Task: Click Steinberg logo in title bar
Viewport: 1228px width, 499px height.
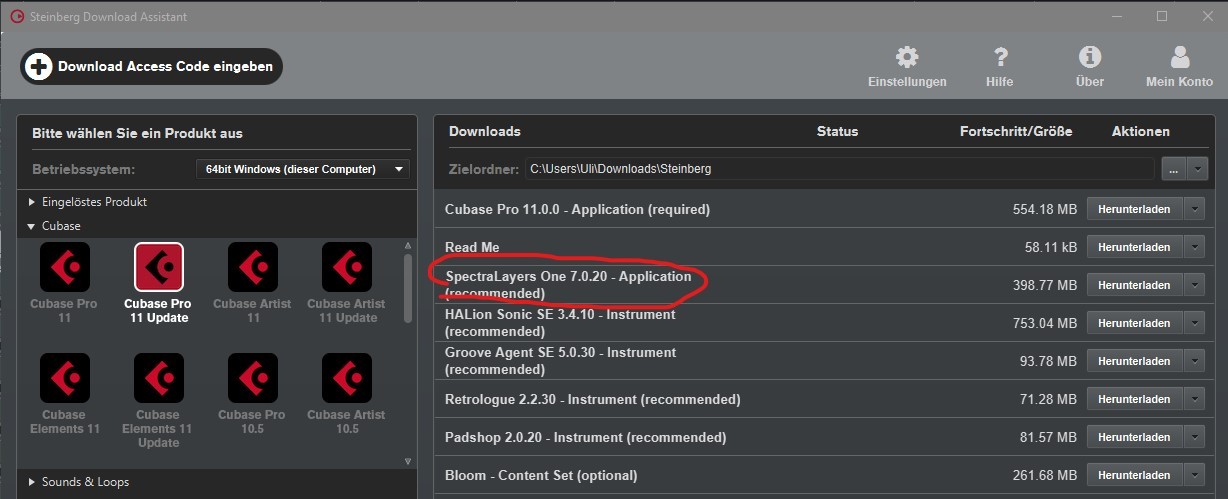Action: [x=16, y=16]
